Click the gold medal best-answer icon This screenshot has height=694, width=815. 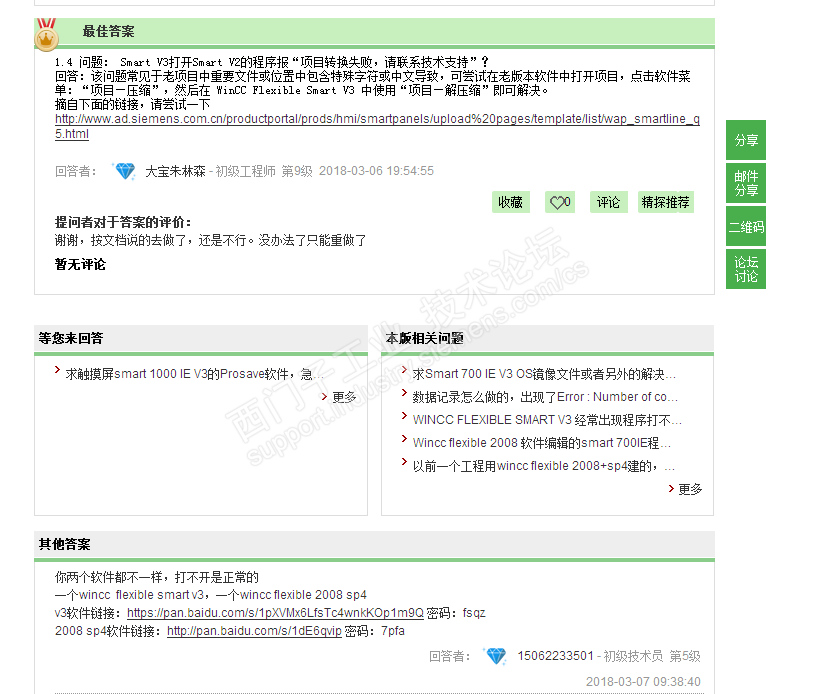click(x=46, y=34)
